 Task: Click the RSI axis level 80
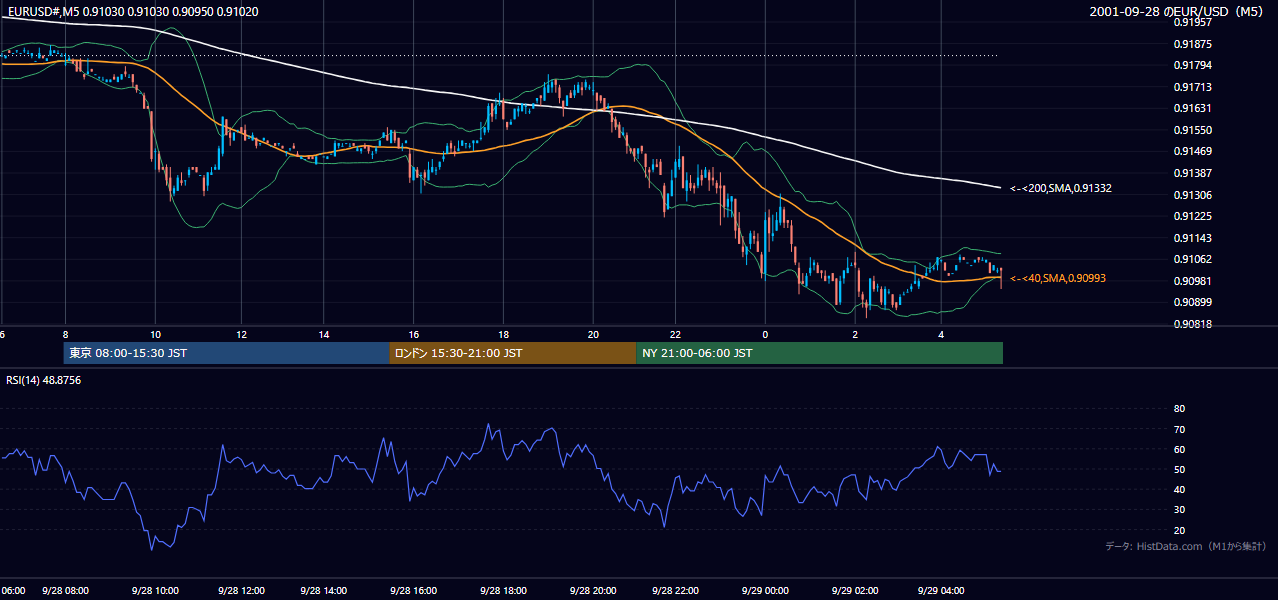[1179, 409]
